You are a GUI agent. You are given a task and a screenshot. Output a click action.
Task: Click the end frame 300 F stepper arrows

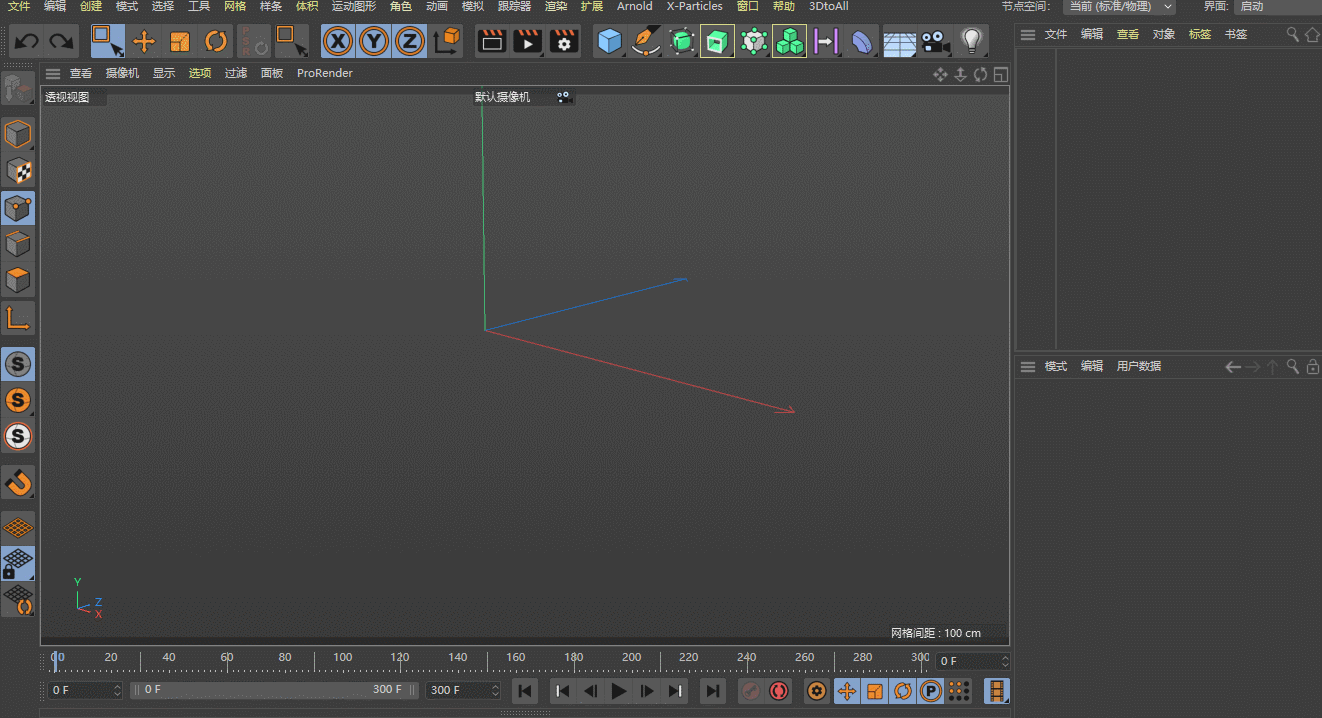(x=495, y=691)
